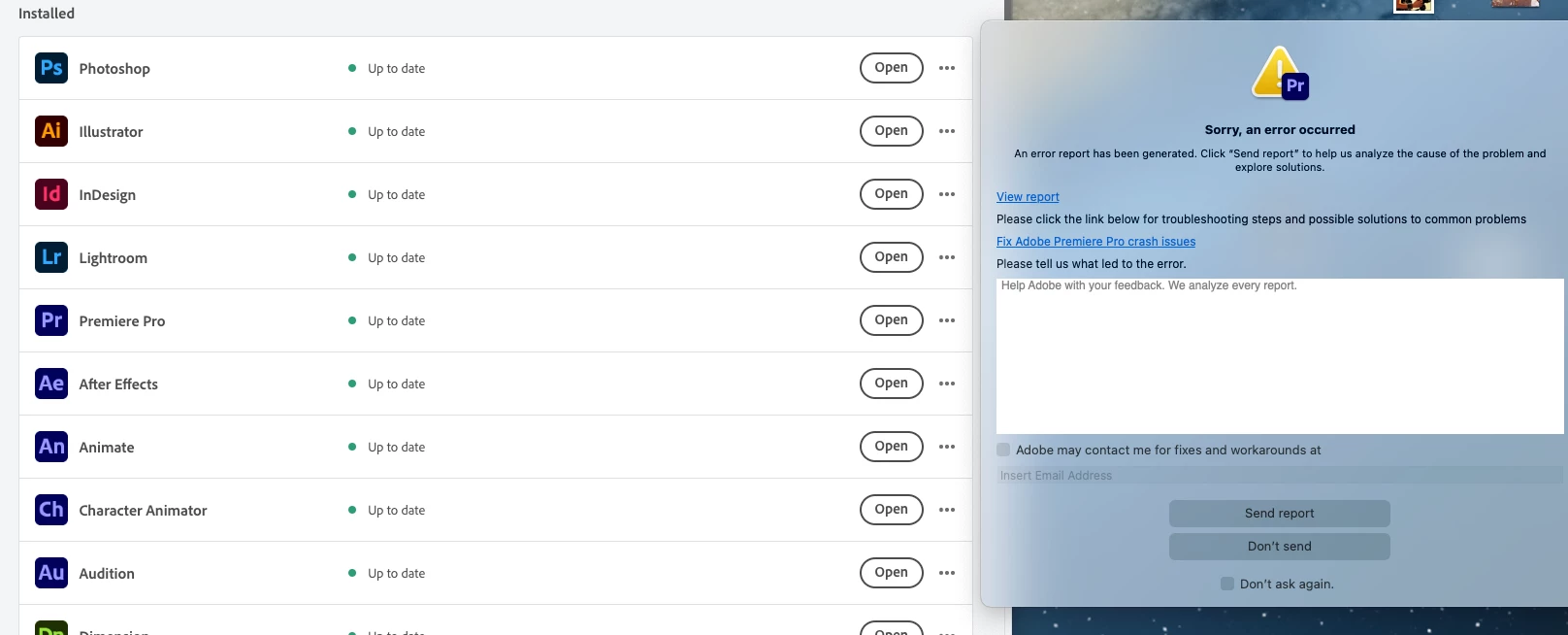The image size is (1568, 635).
Task: Click the Illustrator name text
Action: (111, 132)
